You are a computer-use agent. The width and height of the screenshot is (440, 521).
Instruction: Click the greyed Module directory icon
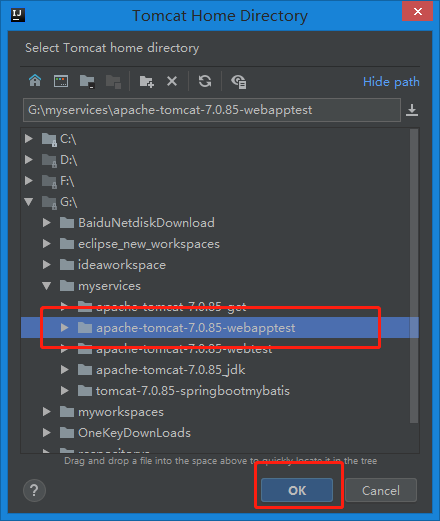[x=113, y=81]
